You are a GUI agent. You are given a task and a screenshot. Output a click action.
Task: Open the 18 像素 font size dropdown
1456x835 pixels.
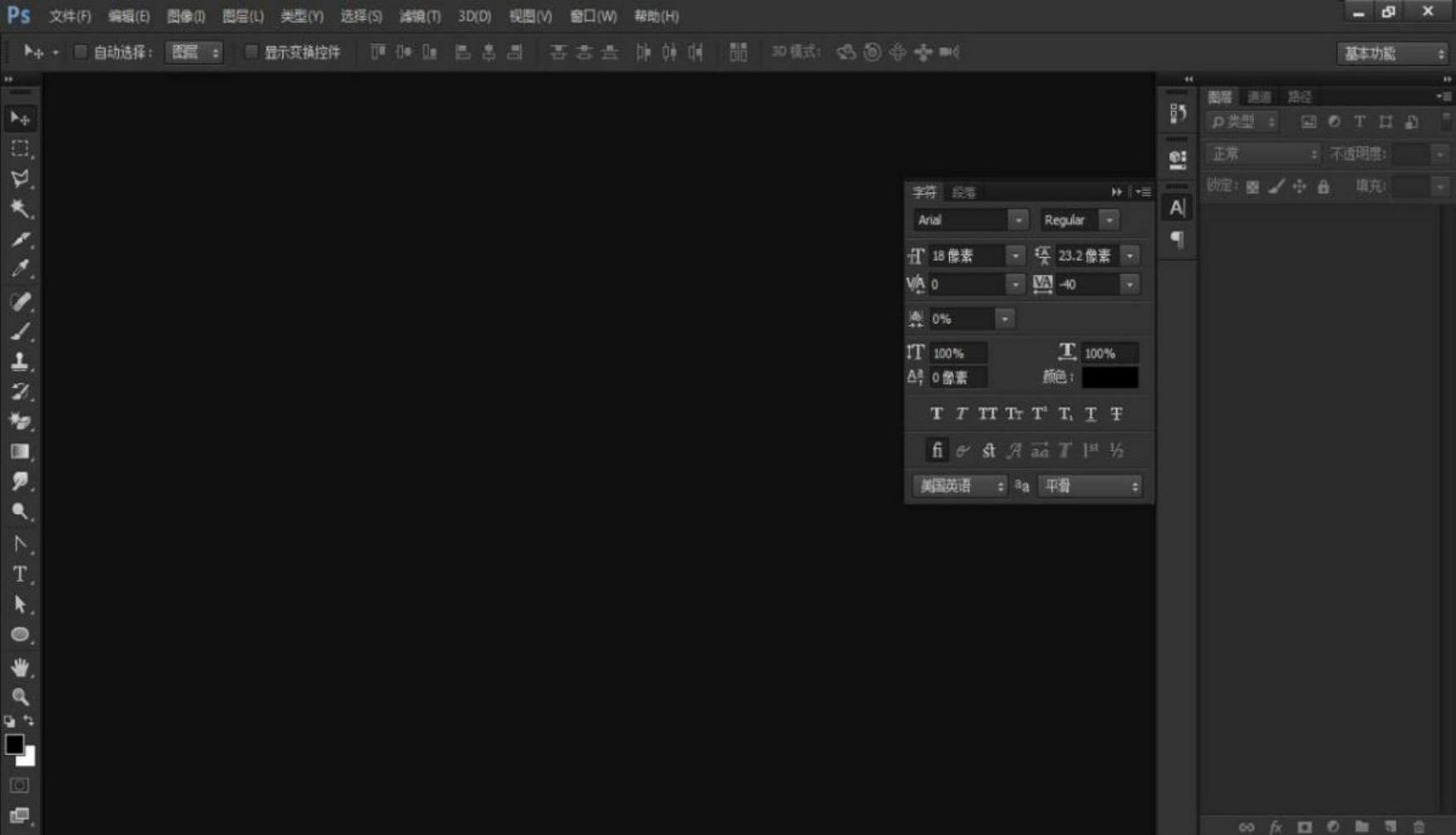(x=1016, y=256)
